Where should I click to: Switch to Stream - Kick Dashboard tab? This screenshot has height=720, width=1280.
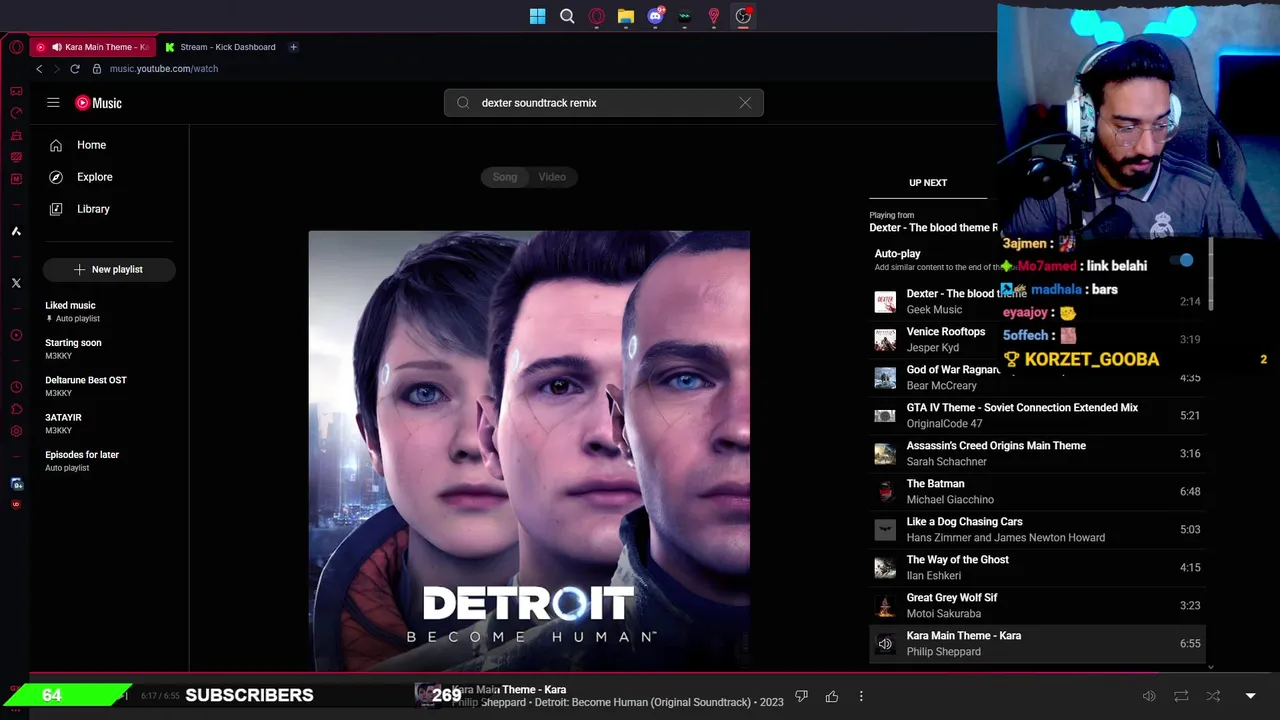coord(220,47)
